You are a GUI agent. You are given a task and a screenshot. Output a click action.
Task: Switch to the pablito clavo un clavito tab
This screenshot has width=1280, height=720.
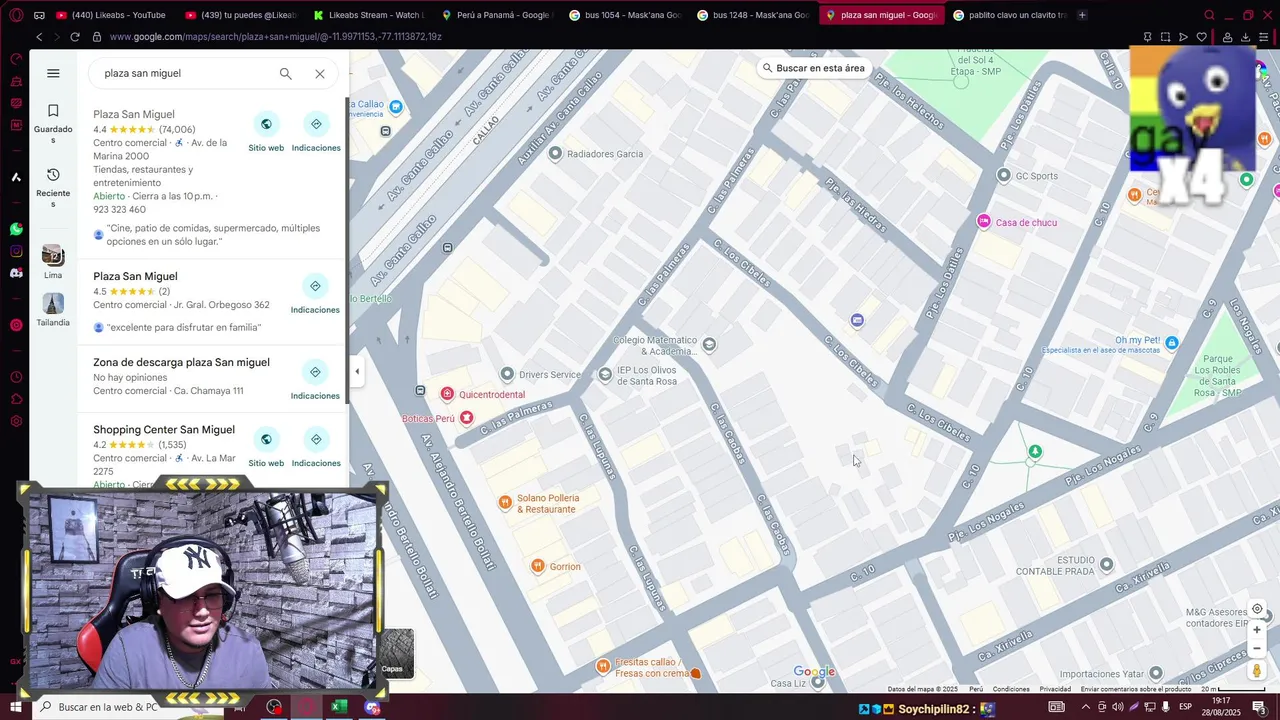[x=1009, y=15]
